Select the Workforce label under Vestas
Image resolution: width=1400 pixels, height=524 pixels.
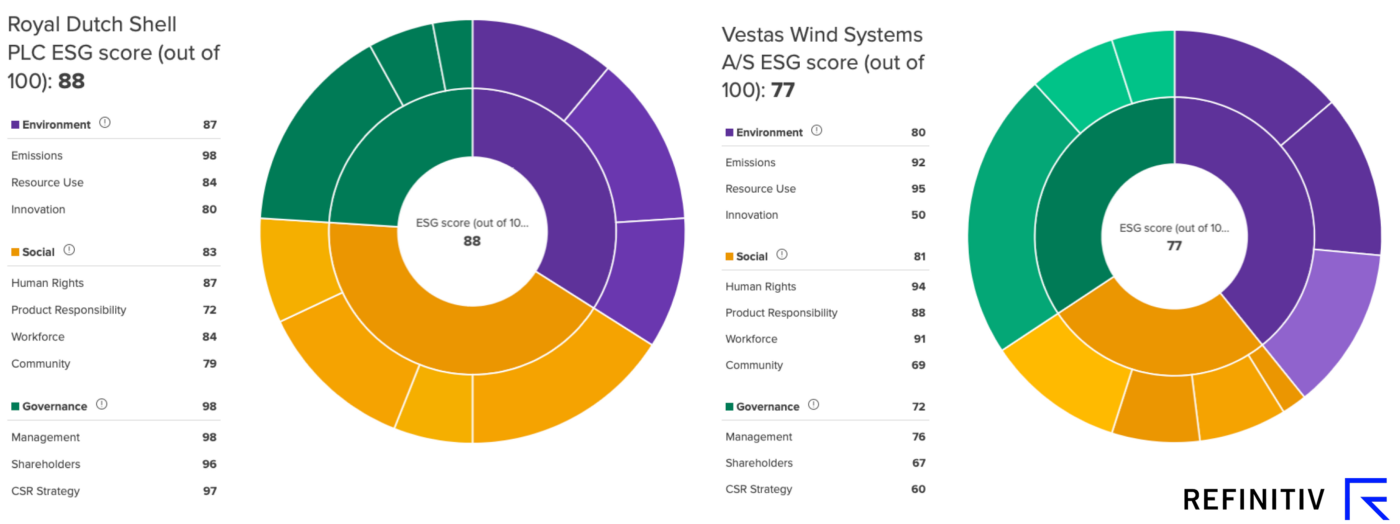pos(751,339)
